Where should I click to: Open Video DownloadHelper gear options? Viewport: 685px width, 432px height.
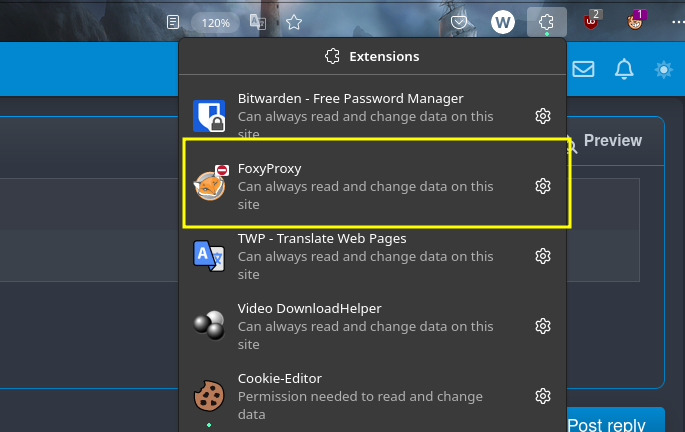[543, 326]
